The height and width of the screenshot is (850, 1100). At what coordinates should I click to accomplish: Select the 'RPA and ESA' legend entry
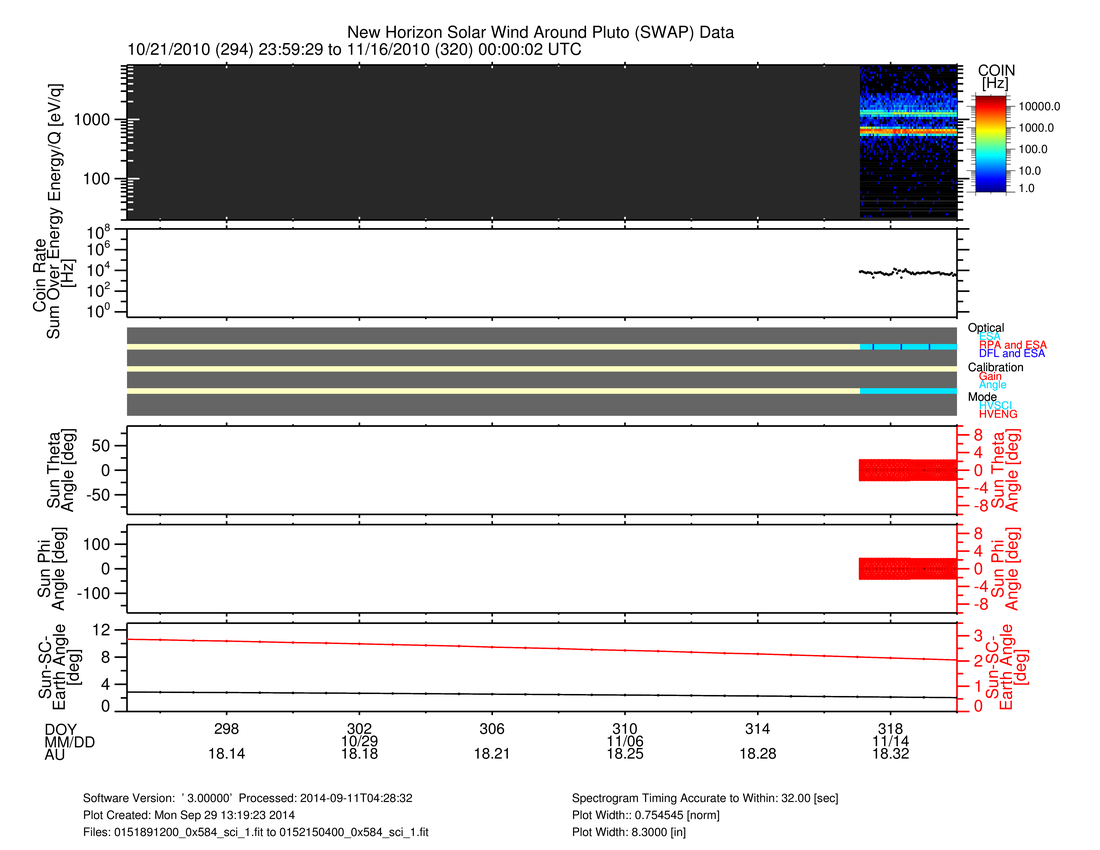coord(1013,345)
